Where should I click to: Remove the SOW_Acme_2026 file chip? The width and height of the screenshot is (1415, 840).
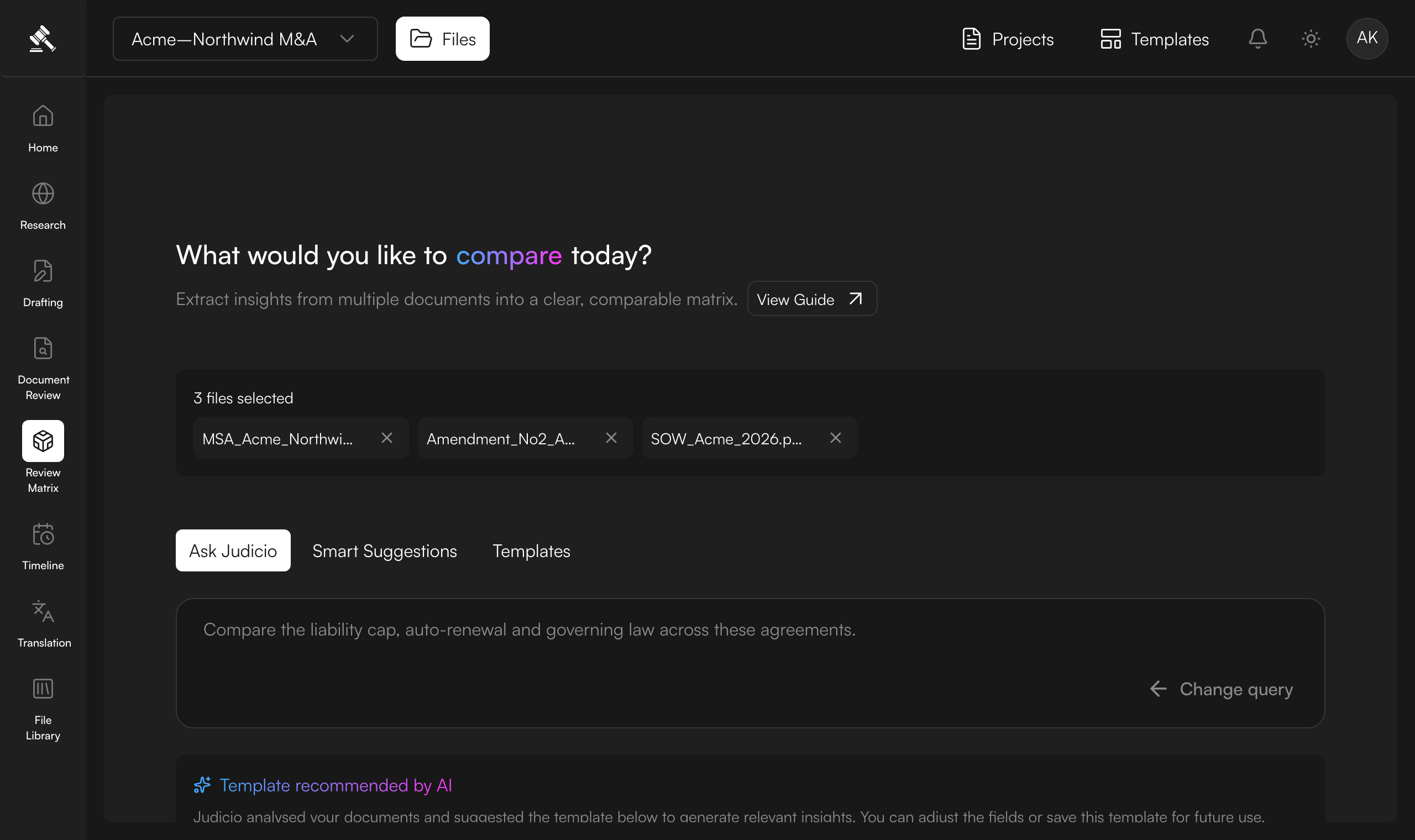point(835,438)
